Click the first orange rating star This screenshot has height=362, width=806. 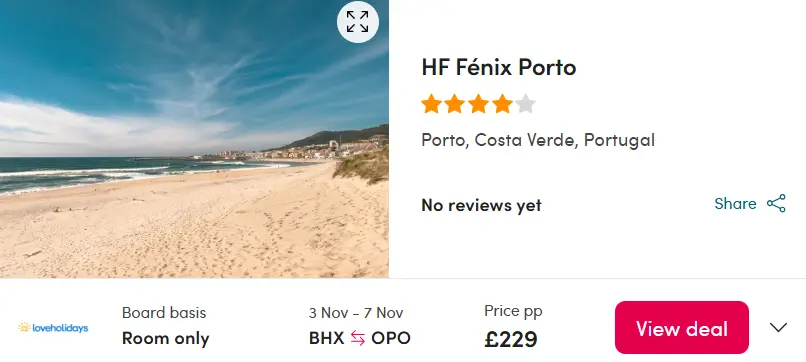pos(431,104)
